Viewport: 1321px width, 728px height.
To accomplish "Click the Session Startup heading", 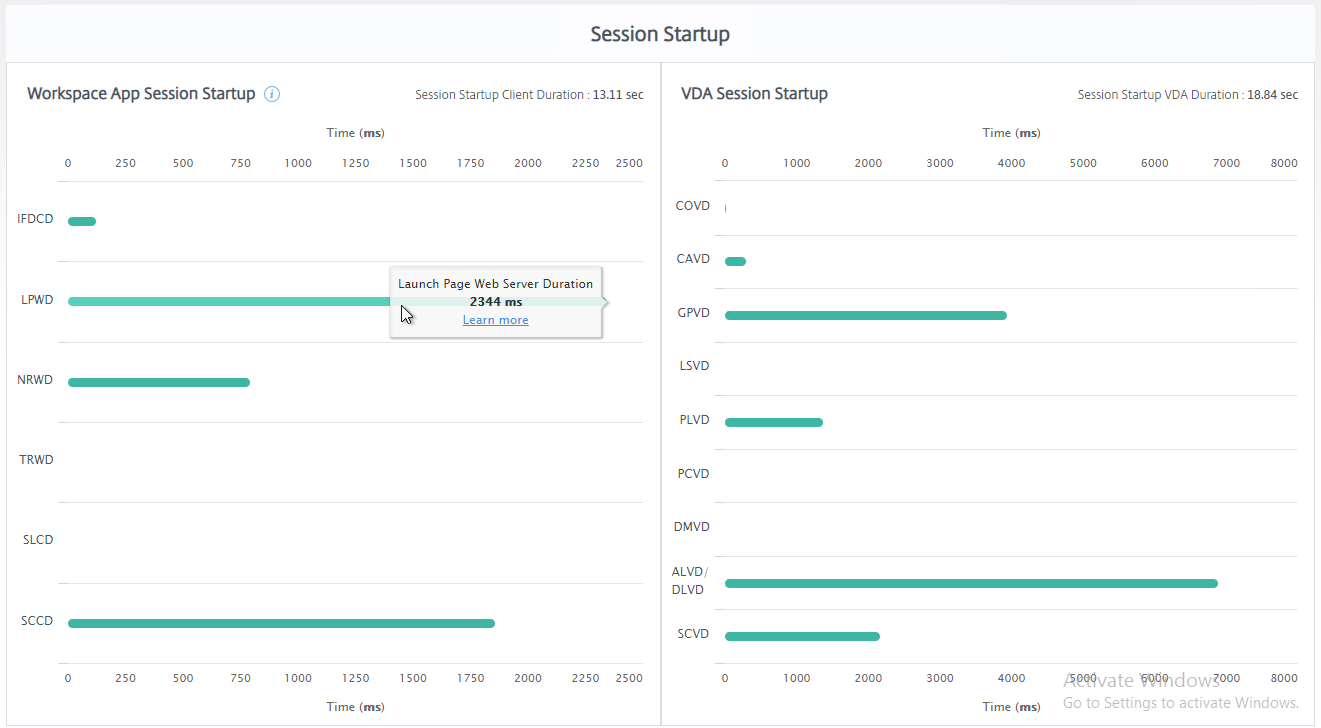I will pos(660,34).
